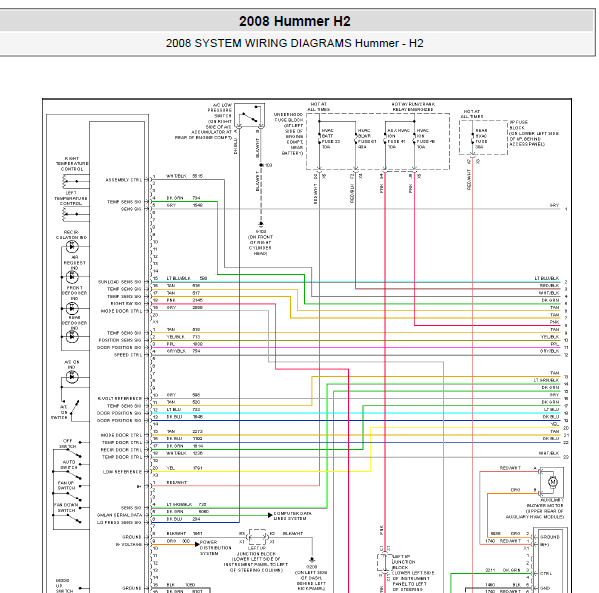This screenshot has width=599, height=593.
Task: Click the "GMLAN SERIAL DATA" pin label
Action: coord(119,515)
